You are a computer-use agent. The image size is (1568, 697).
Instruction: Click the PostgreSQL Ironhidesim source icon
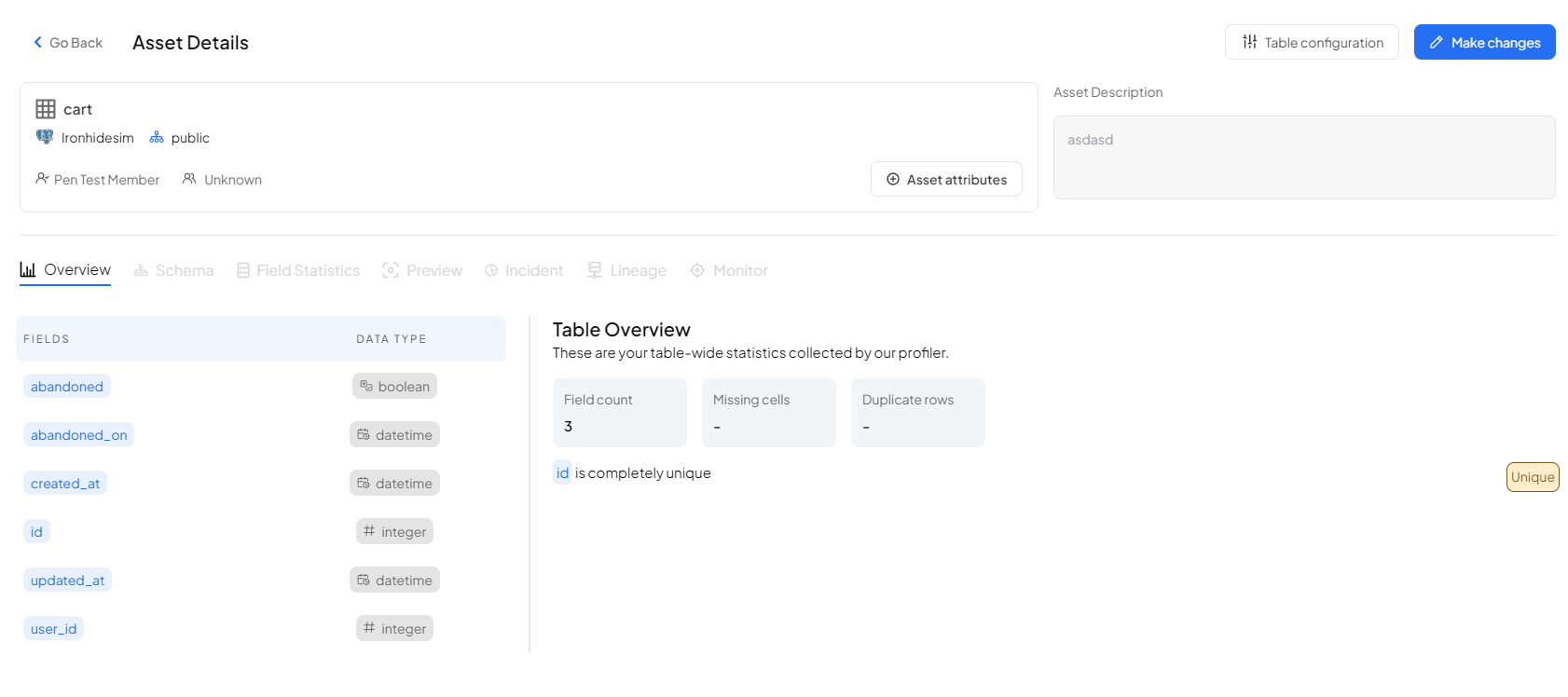45,137
